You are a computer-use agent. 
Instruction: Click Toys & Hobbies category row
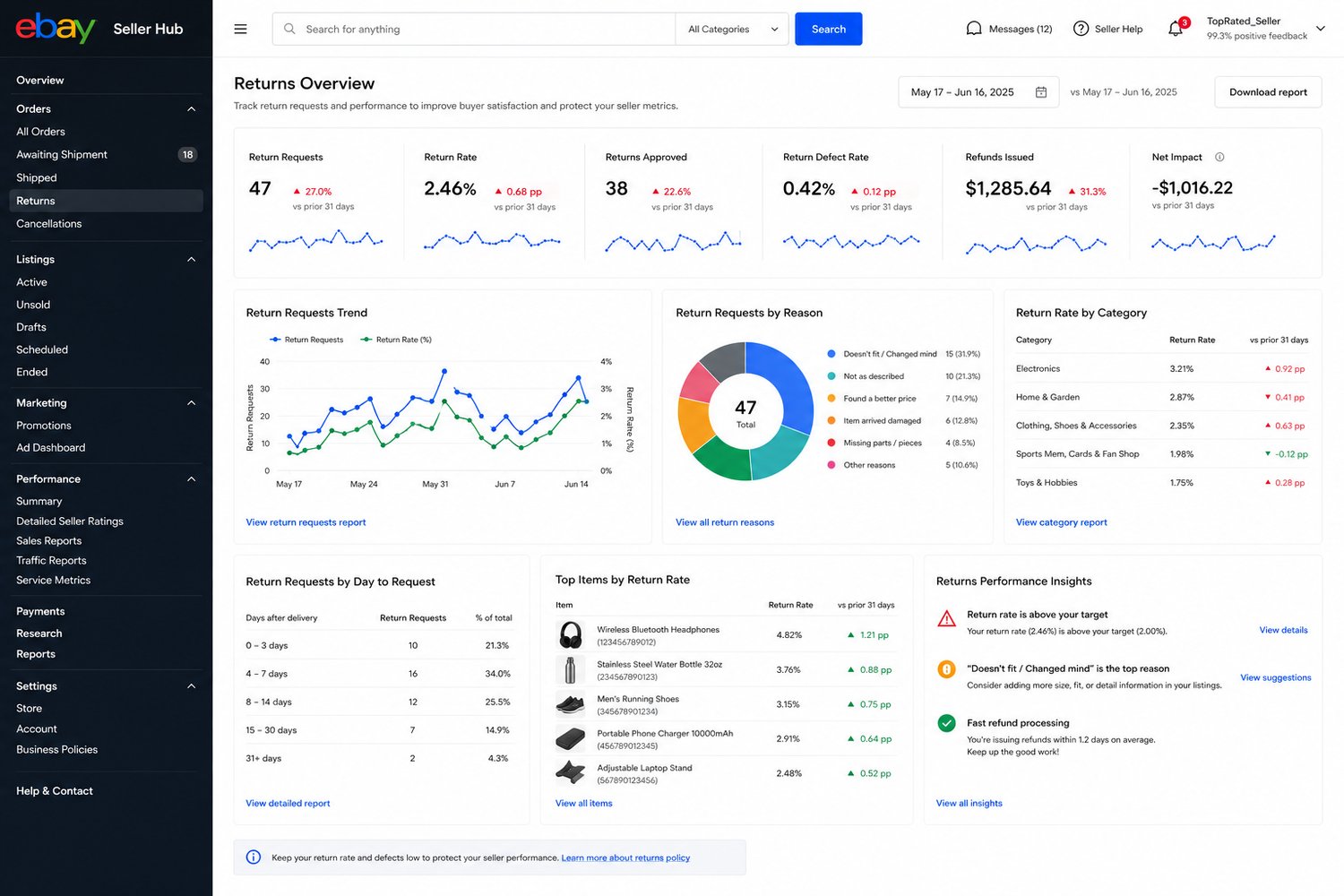click(1162, 483)
